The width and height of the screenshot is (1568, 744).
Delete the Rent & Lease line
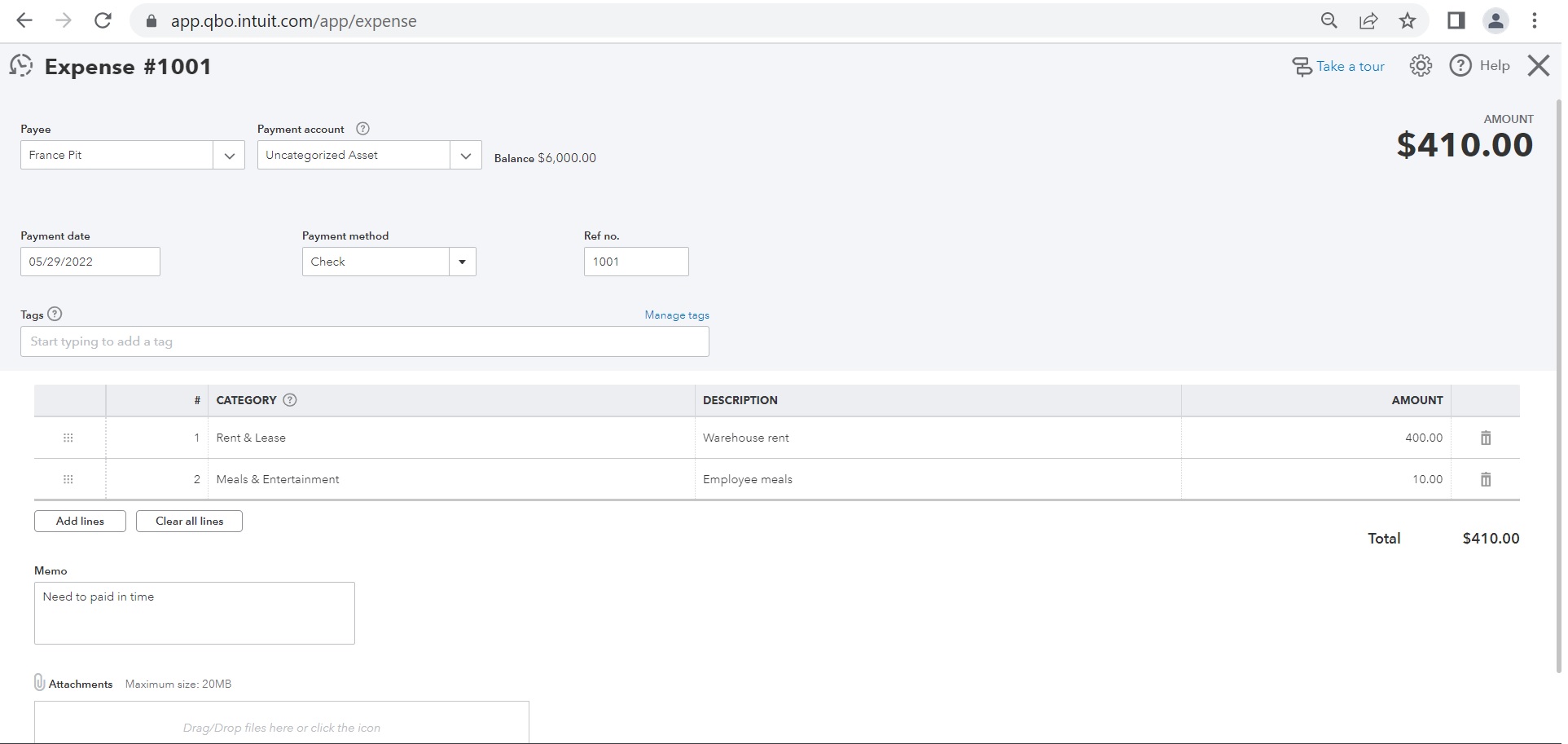pyautogui.click(x=1485, y=438)
